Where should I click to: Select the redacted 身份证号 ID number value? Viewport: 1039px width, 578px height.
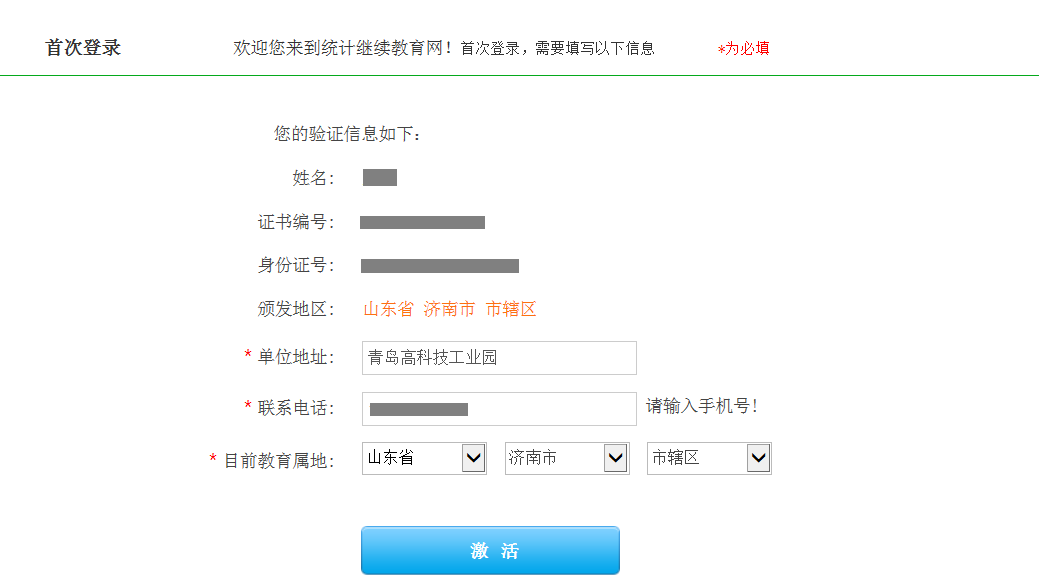[x=439, y=266]
